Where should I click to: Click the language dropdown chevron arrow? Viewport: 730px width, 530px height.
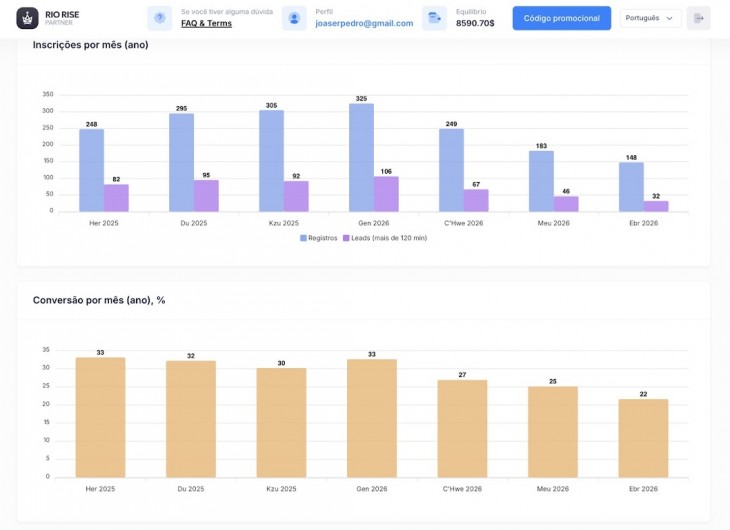(x=669, y=18)
